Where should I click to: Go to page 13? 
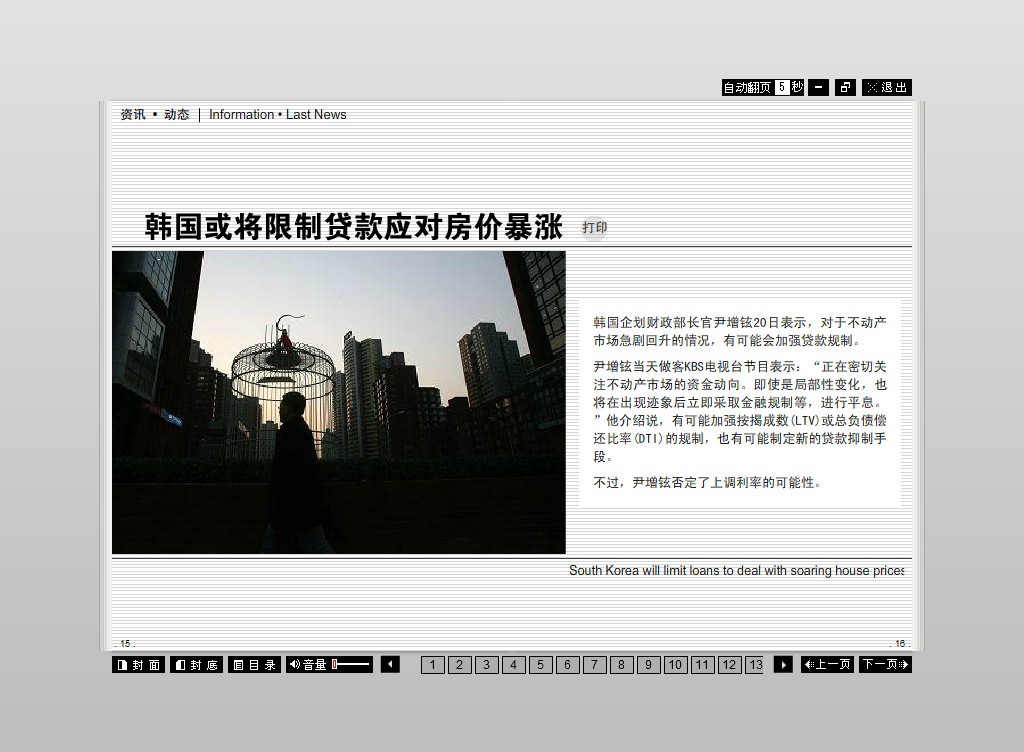pyautogui.click(x=754, y=665)
